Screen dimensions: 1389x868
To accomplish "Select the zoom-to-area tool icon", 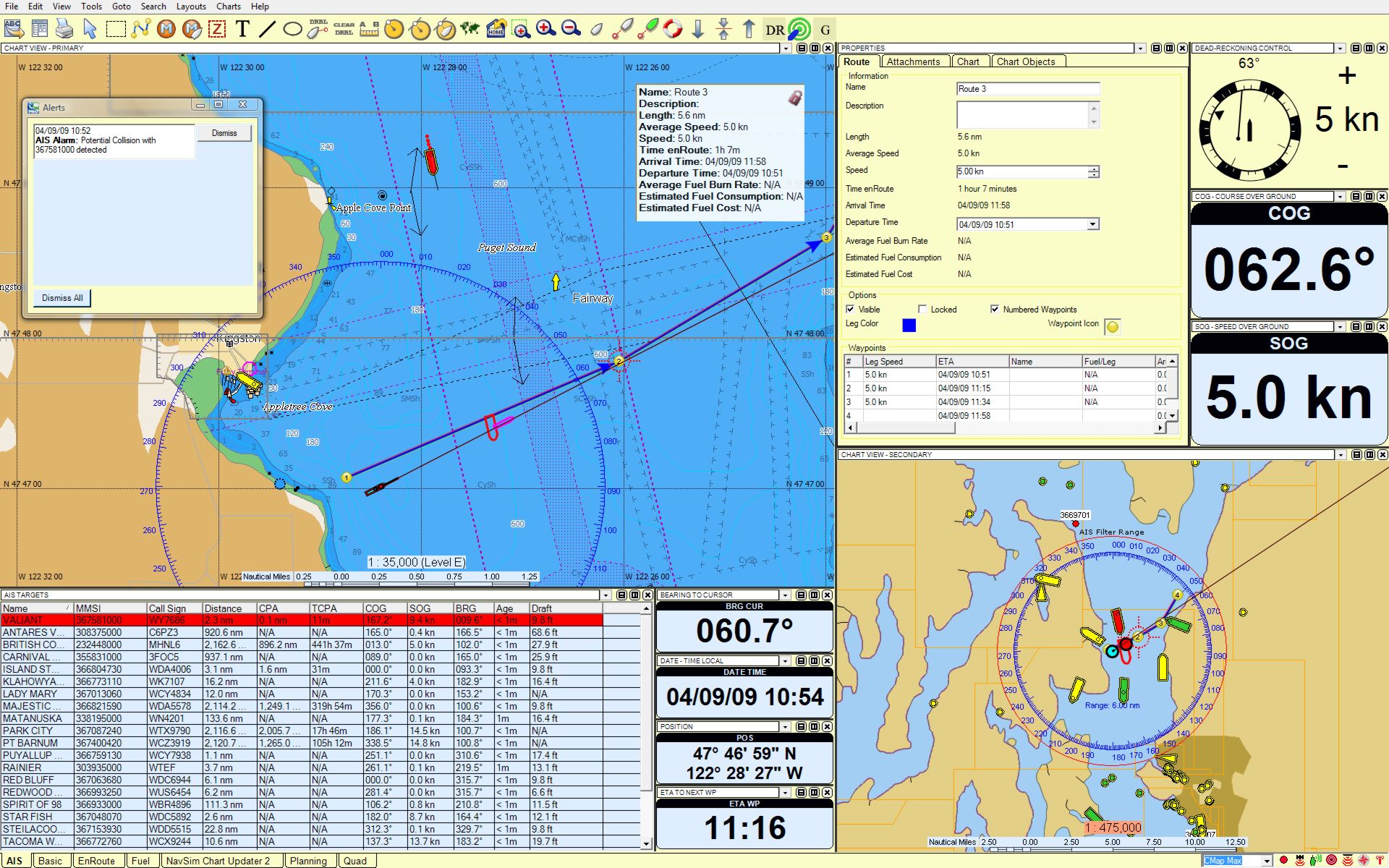I will coord(521,29).
